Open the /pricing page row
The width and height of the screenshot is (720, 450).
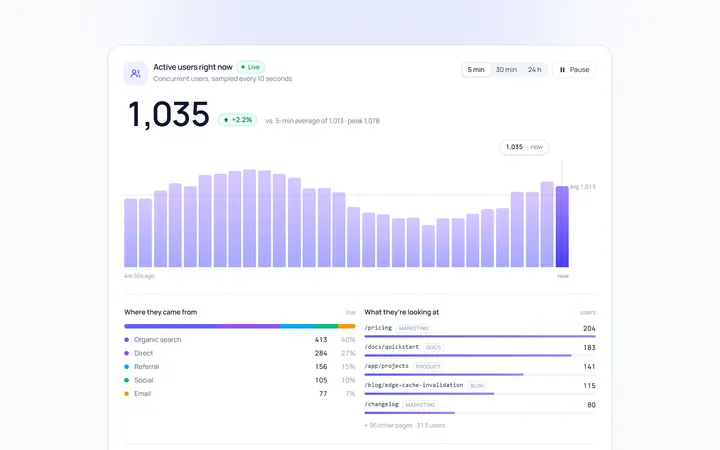pyautogui.click(x=480, y=331)
